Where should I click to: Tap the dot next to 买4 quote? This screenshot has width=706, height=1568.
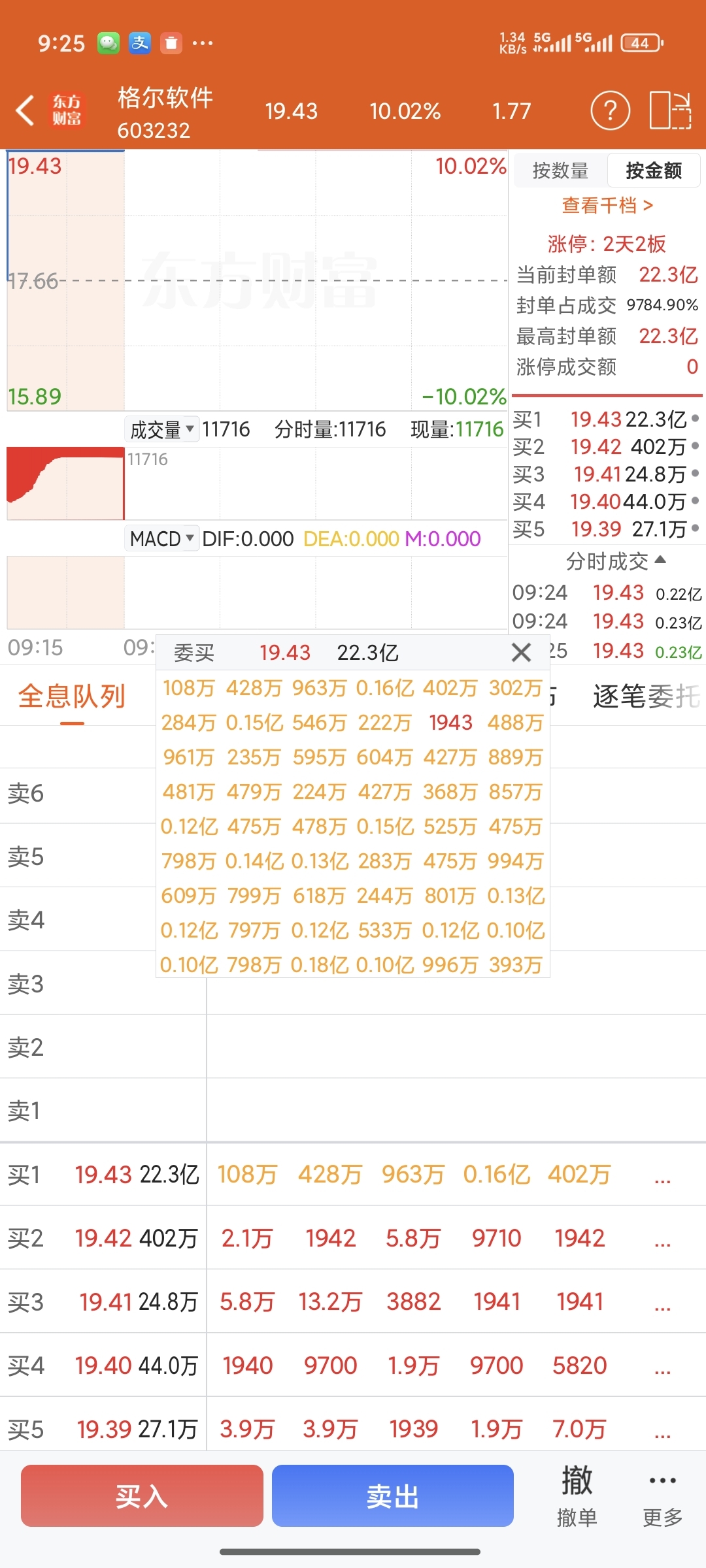click(695, 500)
